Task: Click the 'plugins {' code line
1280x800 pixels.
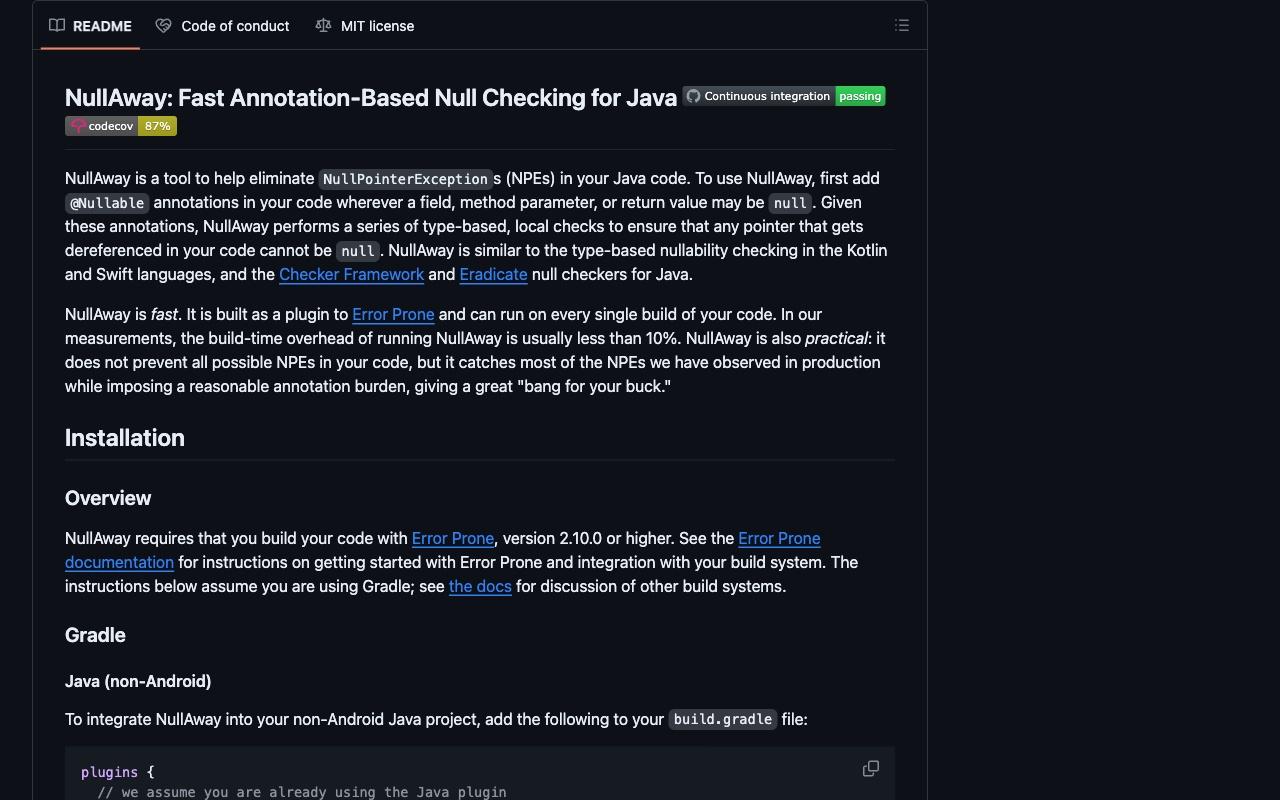Action: click(x=118, y=772)
